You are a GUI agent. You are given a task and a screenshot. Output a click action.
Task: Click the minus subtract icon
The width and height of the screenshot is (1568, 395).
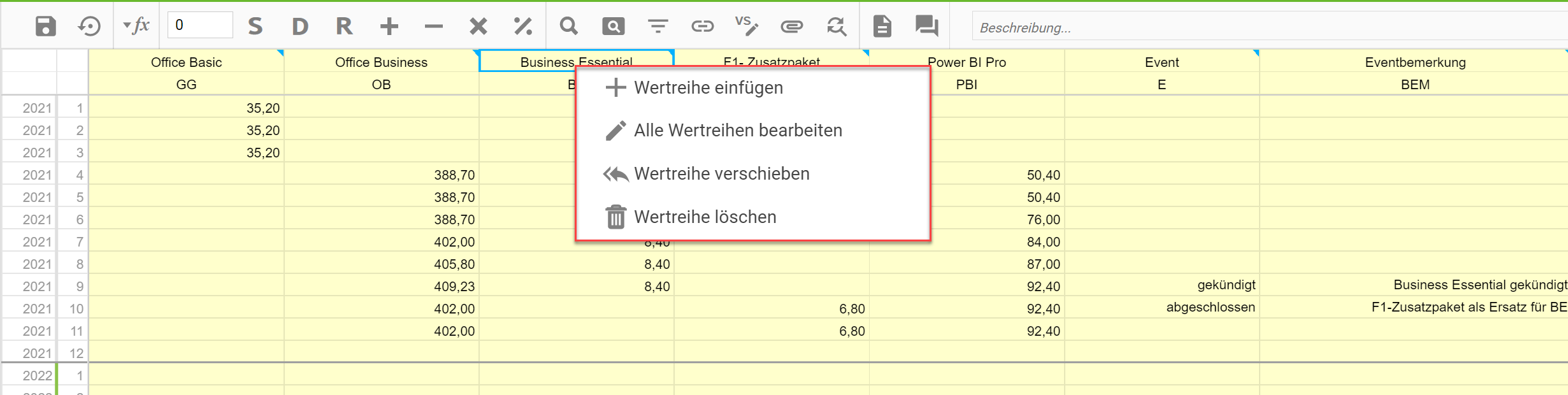coord(433,26)
